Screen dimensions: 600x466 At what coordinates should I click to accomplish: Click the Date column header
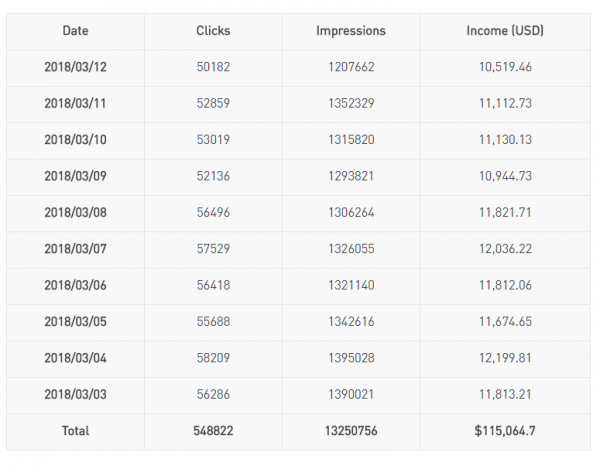pyautogui.click(x=75, y=31)
